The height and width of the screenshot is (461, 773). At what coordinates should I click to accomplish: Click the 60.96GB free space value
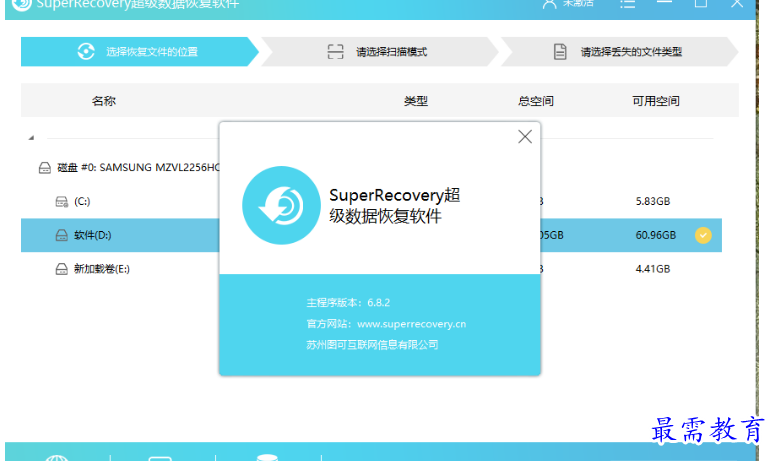(x=656, y=235)
